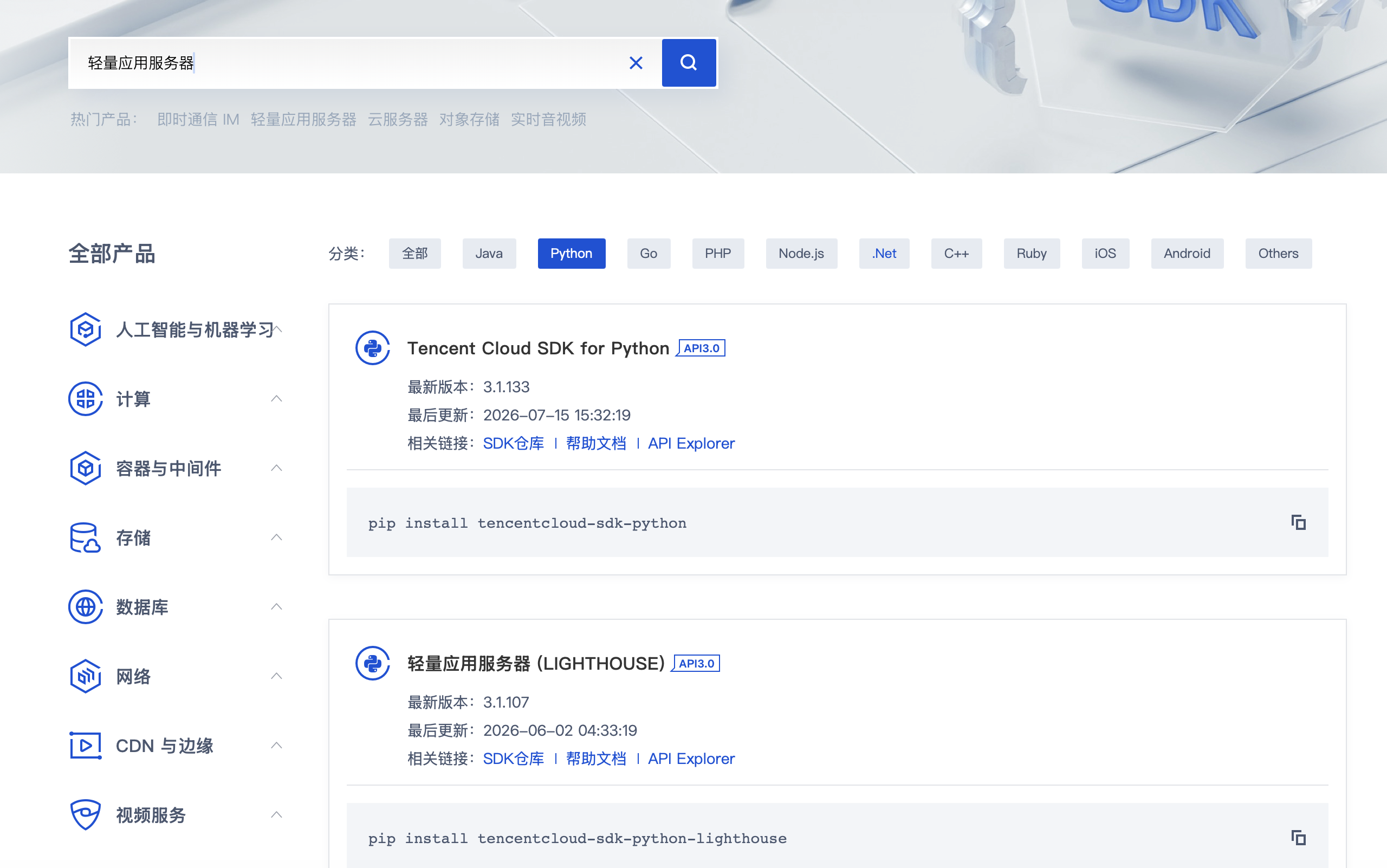Click the blue search magnifier button

[688, 62]
